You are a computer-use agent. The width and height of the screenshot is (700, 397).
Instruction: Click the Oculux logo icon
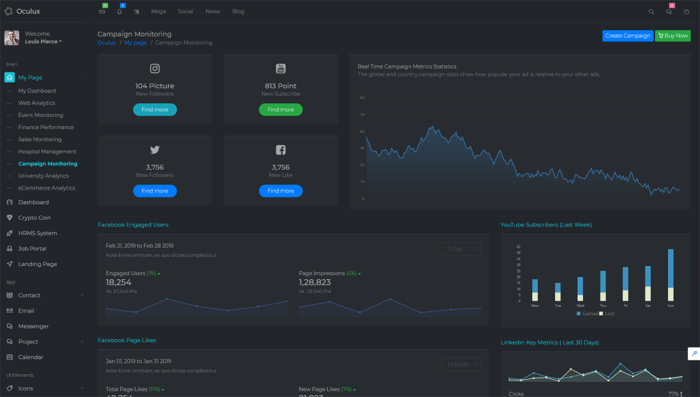click(x=8, y=11)
